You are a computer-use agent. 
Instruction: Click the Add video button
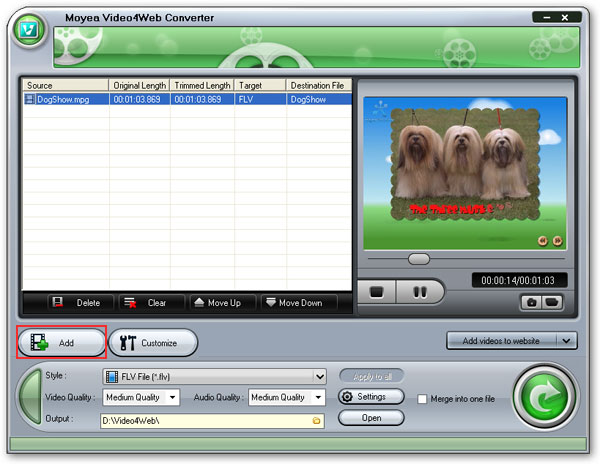(61, 342)
